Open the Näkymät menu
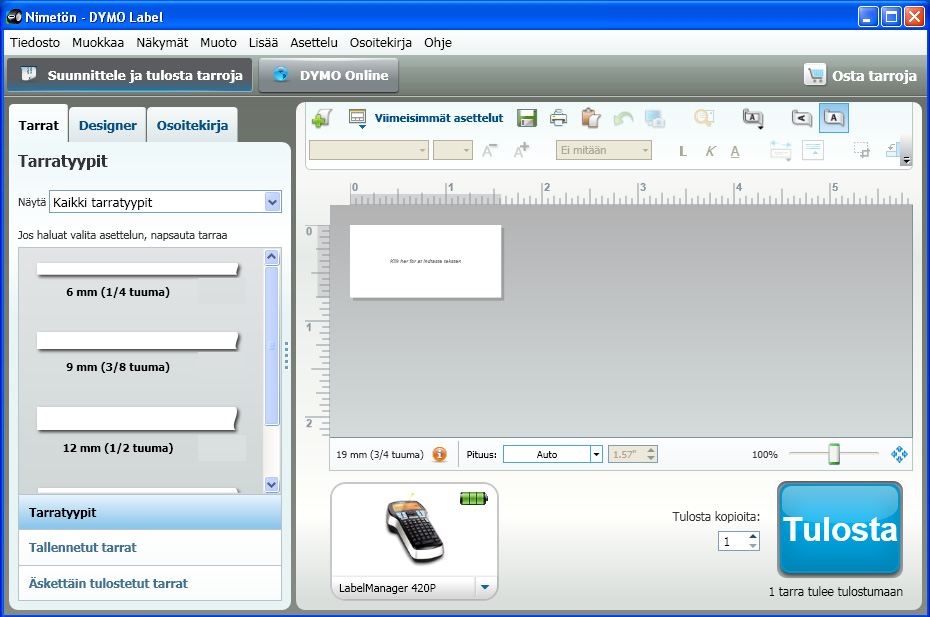 click(162, 43)
